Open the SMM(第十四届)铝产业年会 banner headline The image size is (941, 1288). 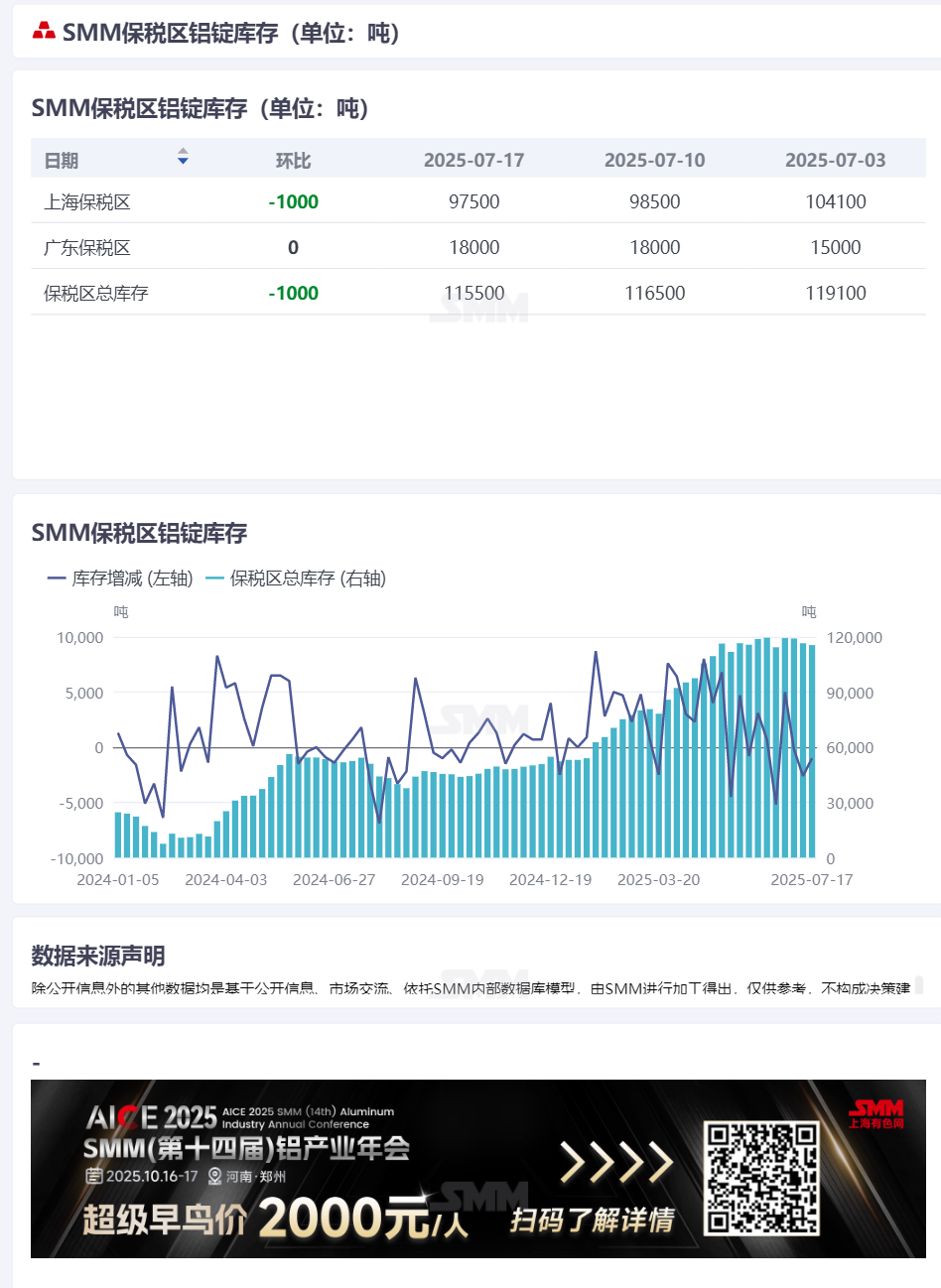[x=246, y=1149]
